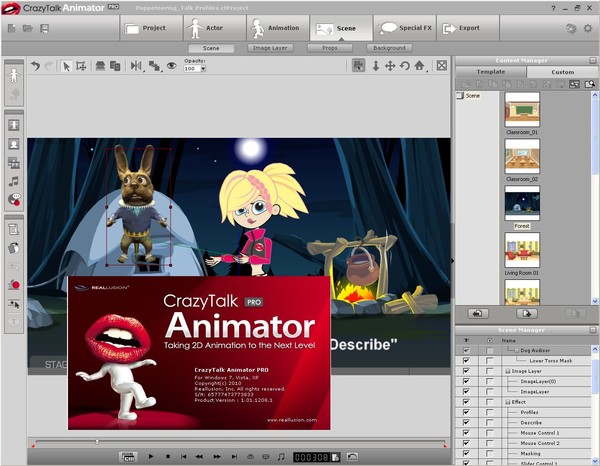Select the arrow Select tool

[x=66, y=66]
